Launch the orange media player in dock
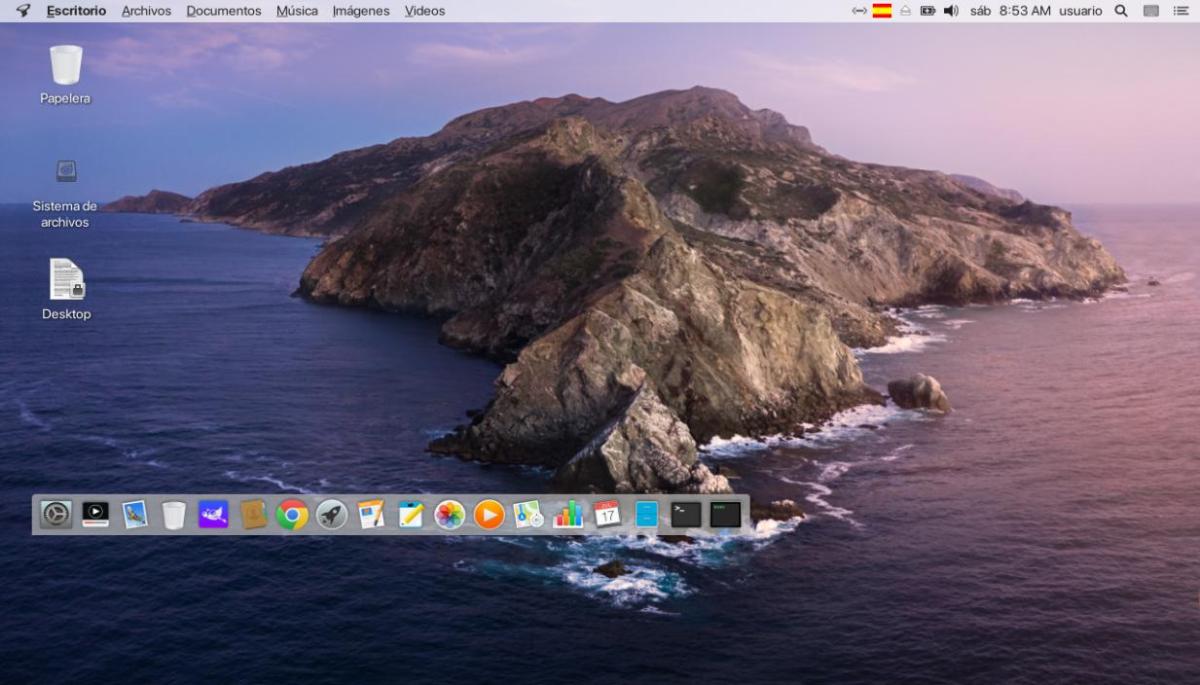Image resolution: width=1200 pixels, height=685 pixels. (x=489, y=515)
